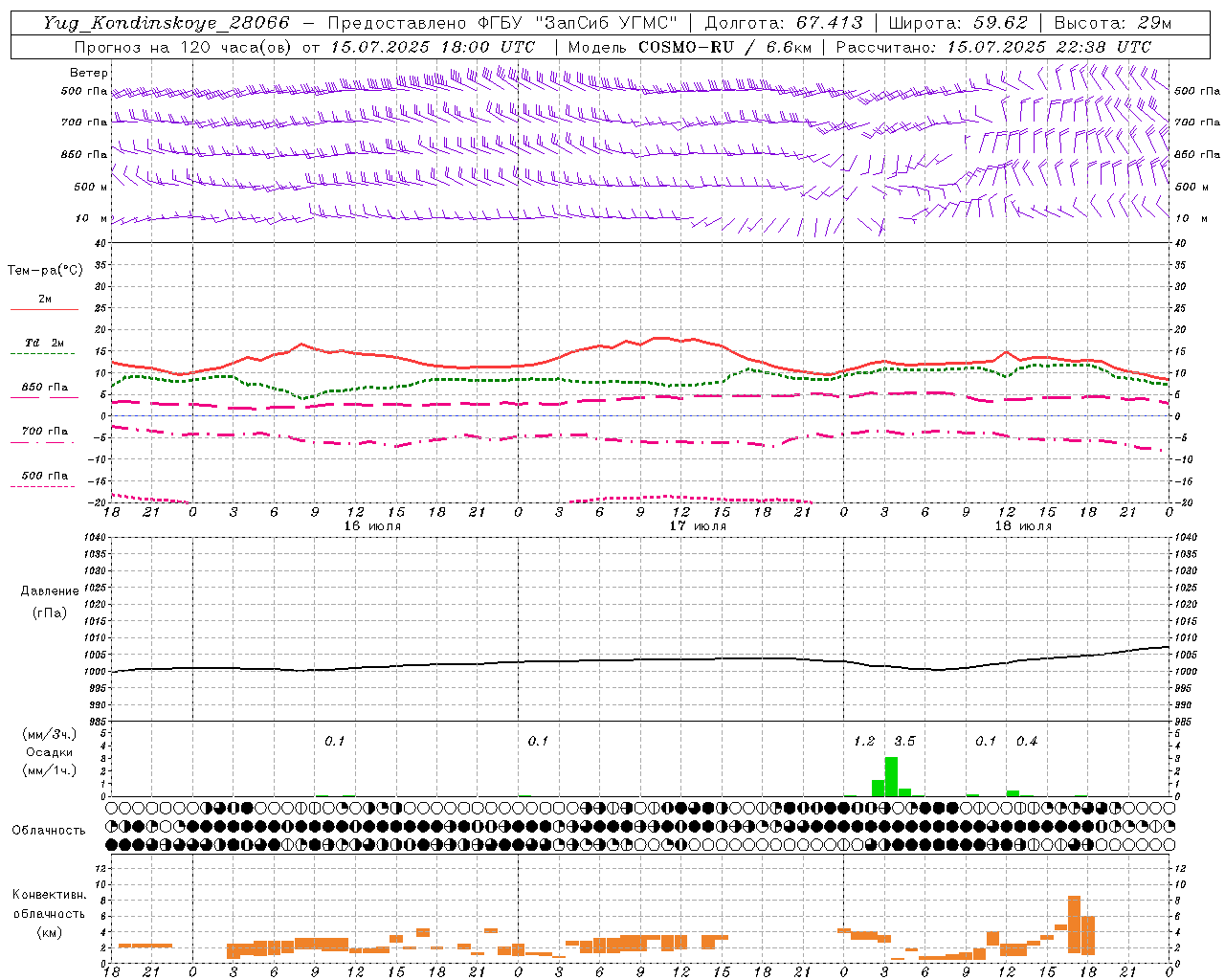Viewport: 1225px width, 980px height.
Task: Select the 10 м wind level label on left
Action: 91,218
